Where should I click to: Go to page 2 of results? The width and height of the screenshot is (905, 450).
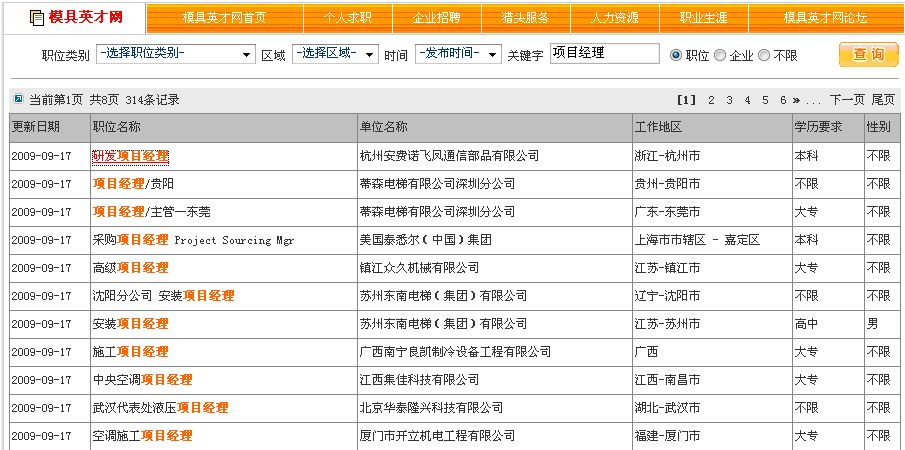(711, 100)
